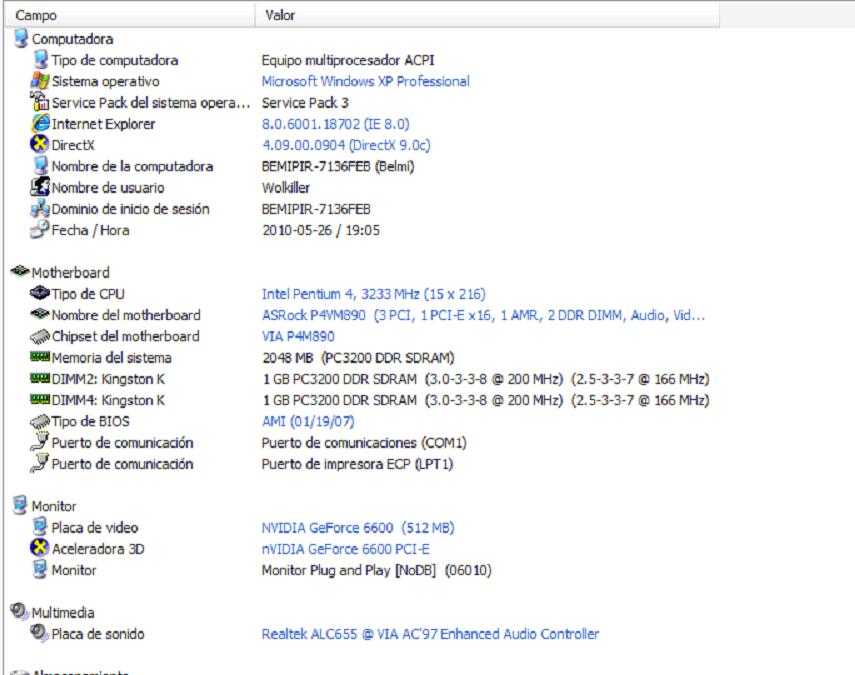Click the Motherboard category icon
The width and height of the screenshot is (855, 675).
[x=20, y=271]
